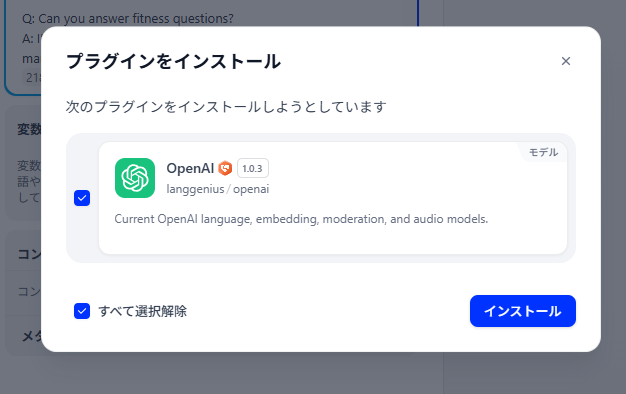Click the orange verified badge next to OpenAI
The height and width of the screenshot is (394, 626).
(225, 168)
